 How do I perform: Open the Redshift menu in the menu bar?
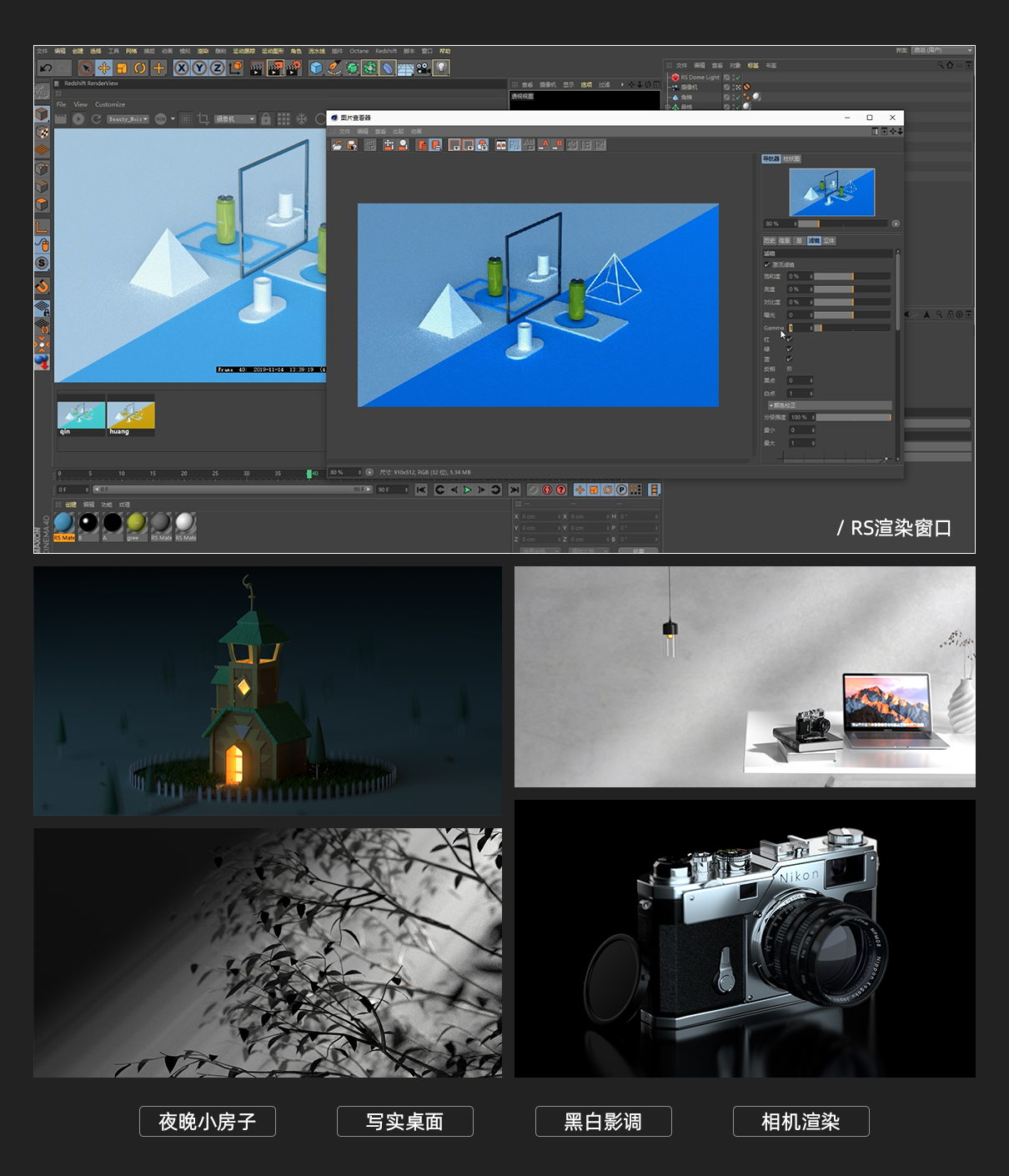(386, 51)
